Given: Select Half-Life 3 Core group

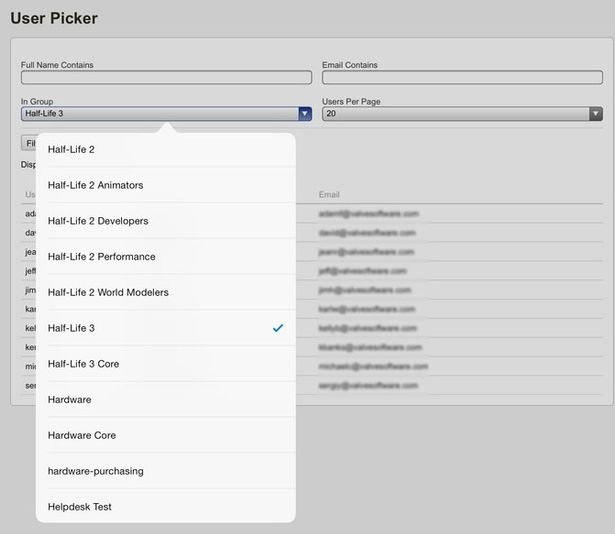Looking at the screenshot, I should pyautogui.click(x=166, y=364).
